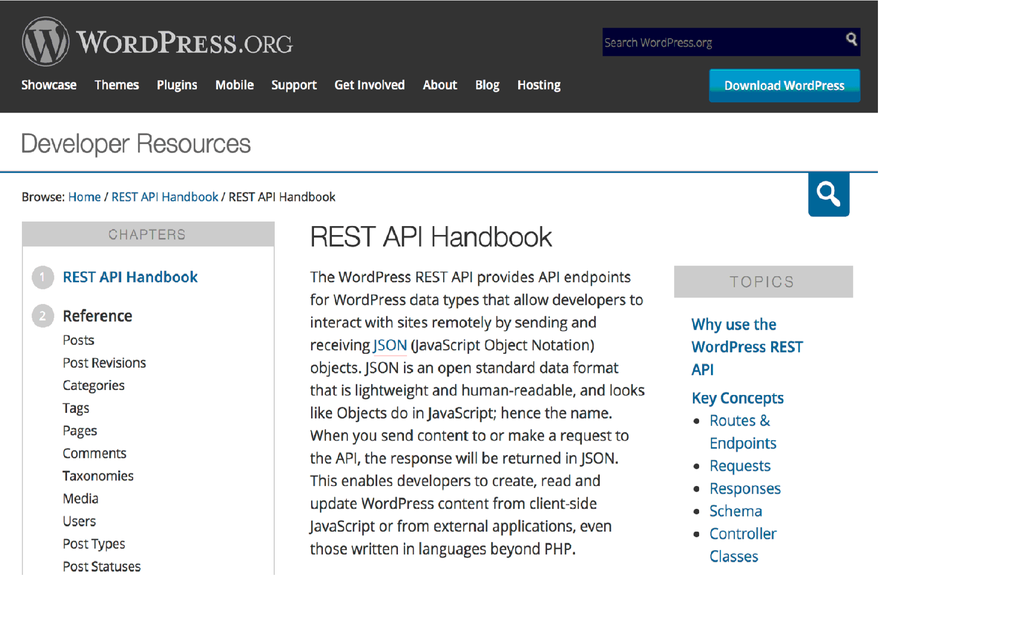The height and width of the screenshot is (637, 1024).
Task: Open the Blog menu item
Action: (x=487, y=85)
